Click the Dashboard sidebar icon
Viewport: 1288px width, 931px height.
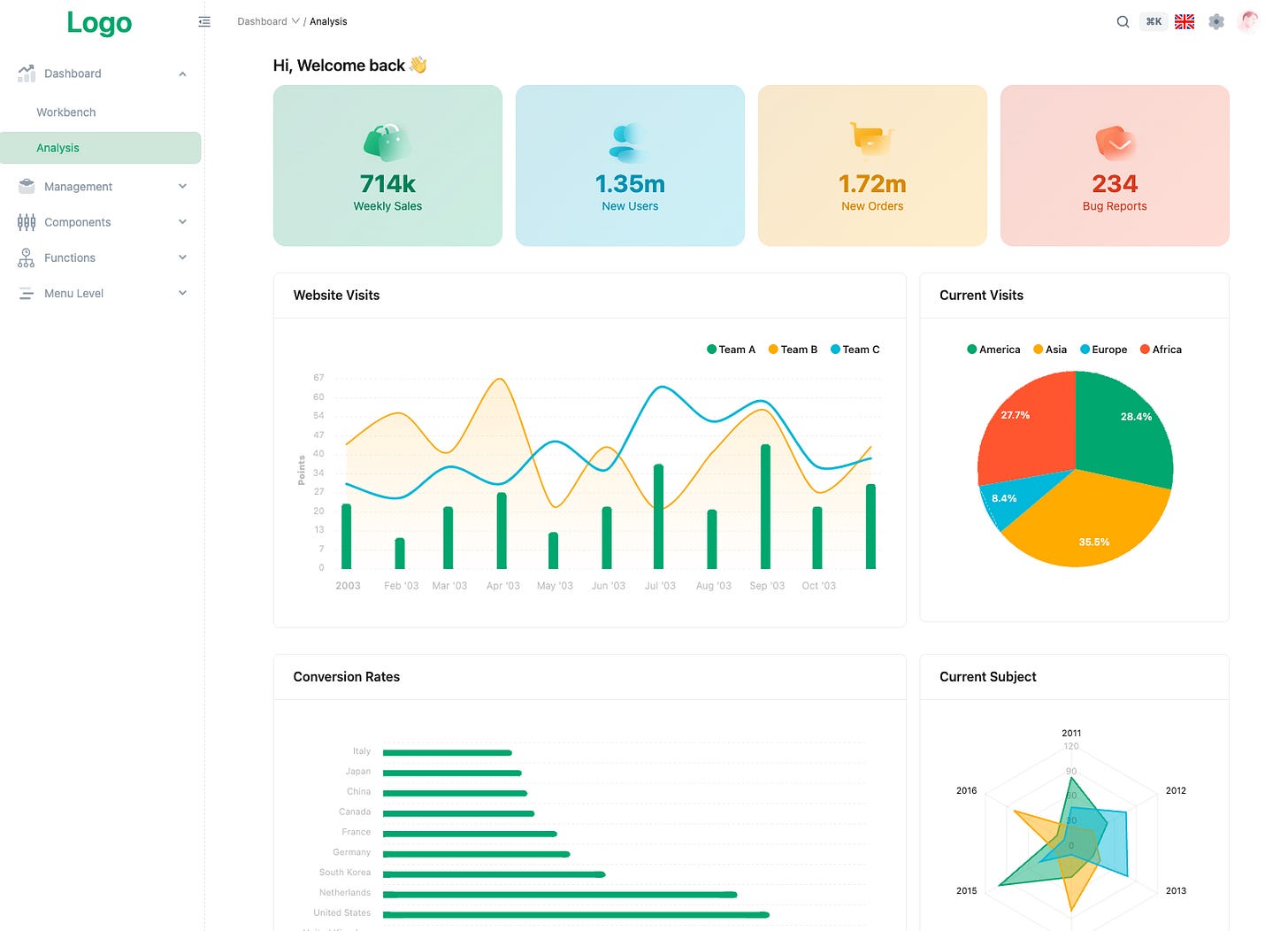coord(27,73)
